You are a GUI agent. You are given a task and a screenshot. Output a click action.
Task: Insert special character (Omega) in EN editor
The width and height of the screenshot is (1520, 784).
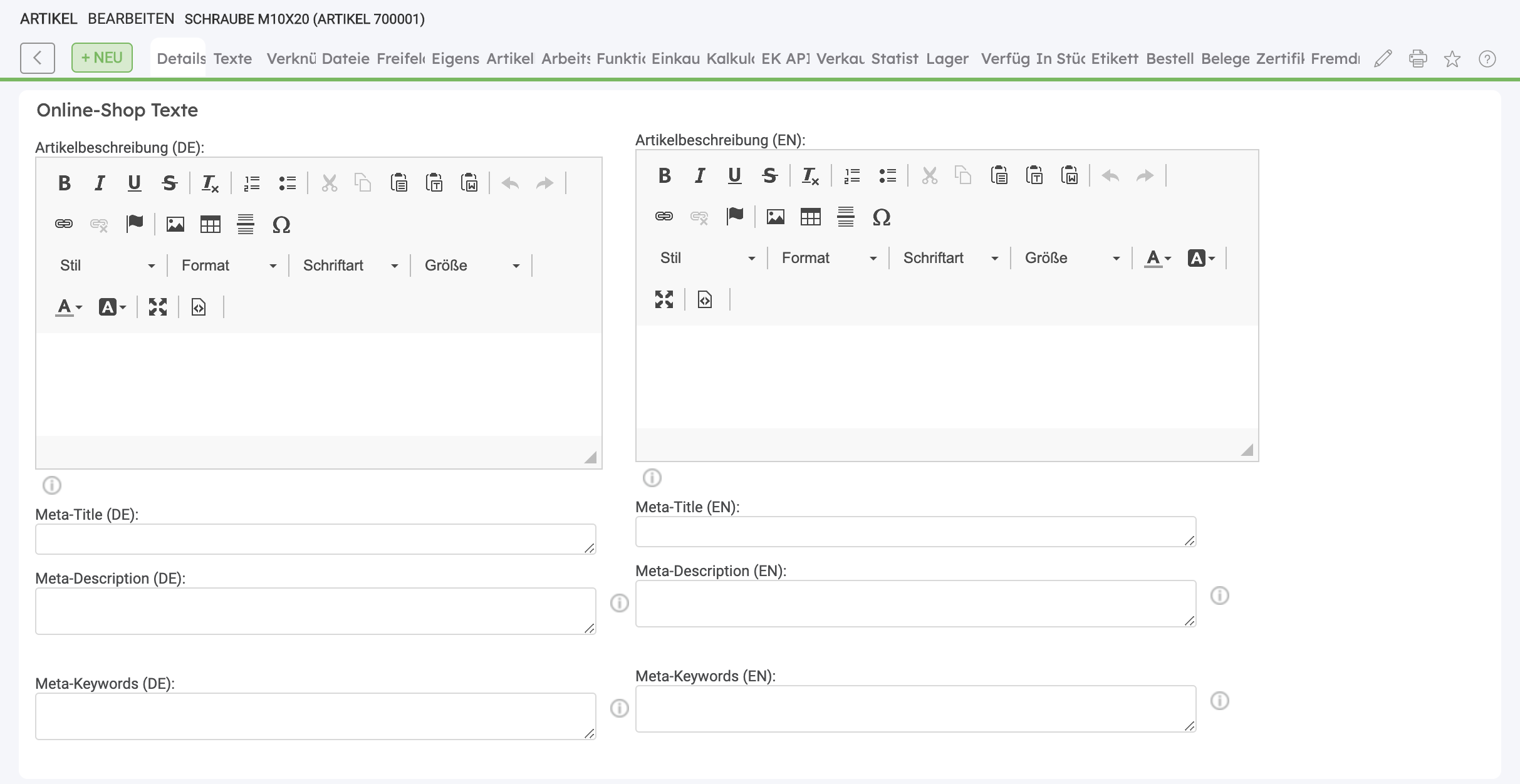click(881, 217)
